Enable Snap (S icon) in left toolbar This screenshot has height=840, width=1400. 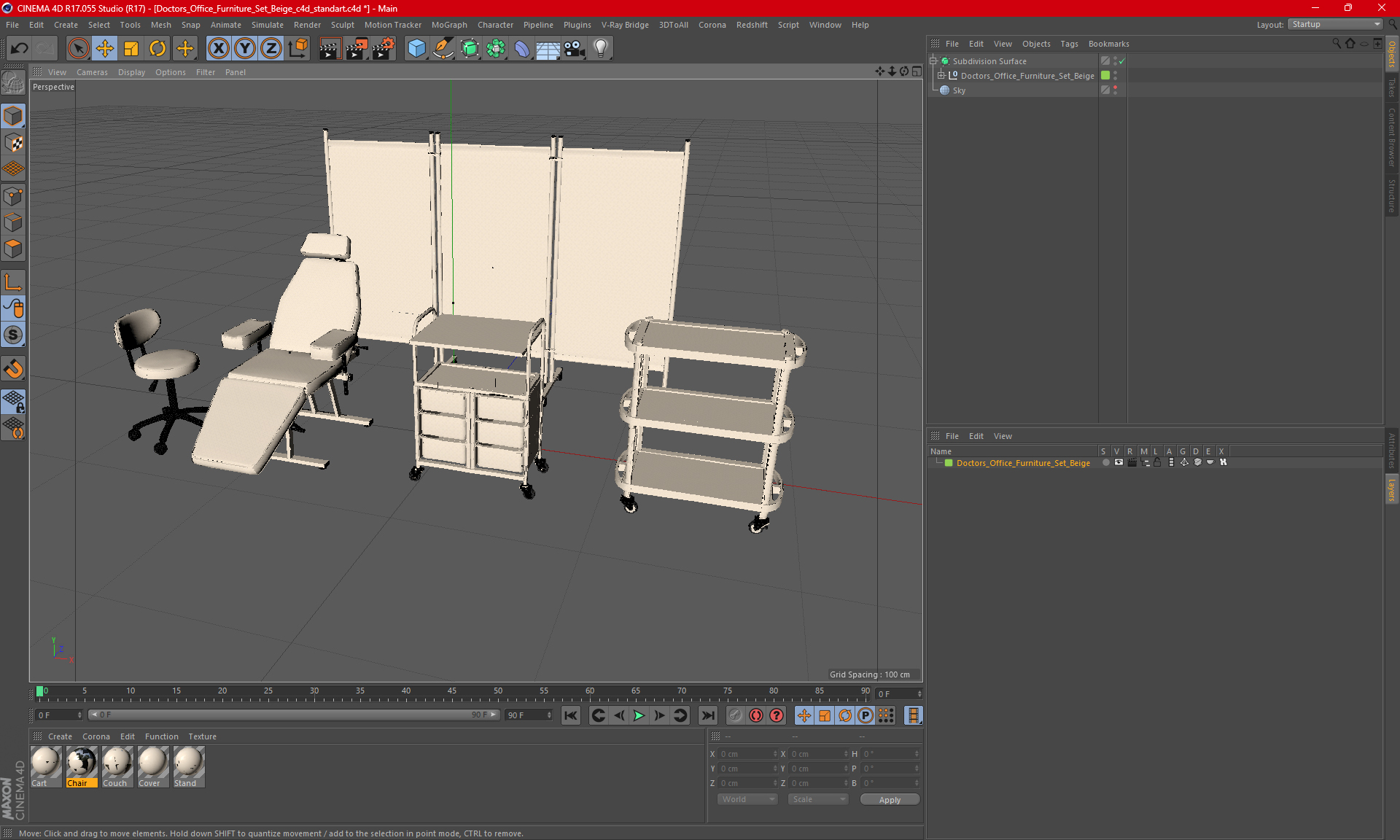click(x=13, y=335)
